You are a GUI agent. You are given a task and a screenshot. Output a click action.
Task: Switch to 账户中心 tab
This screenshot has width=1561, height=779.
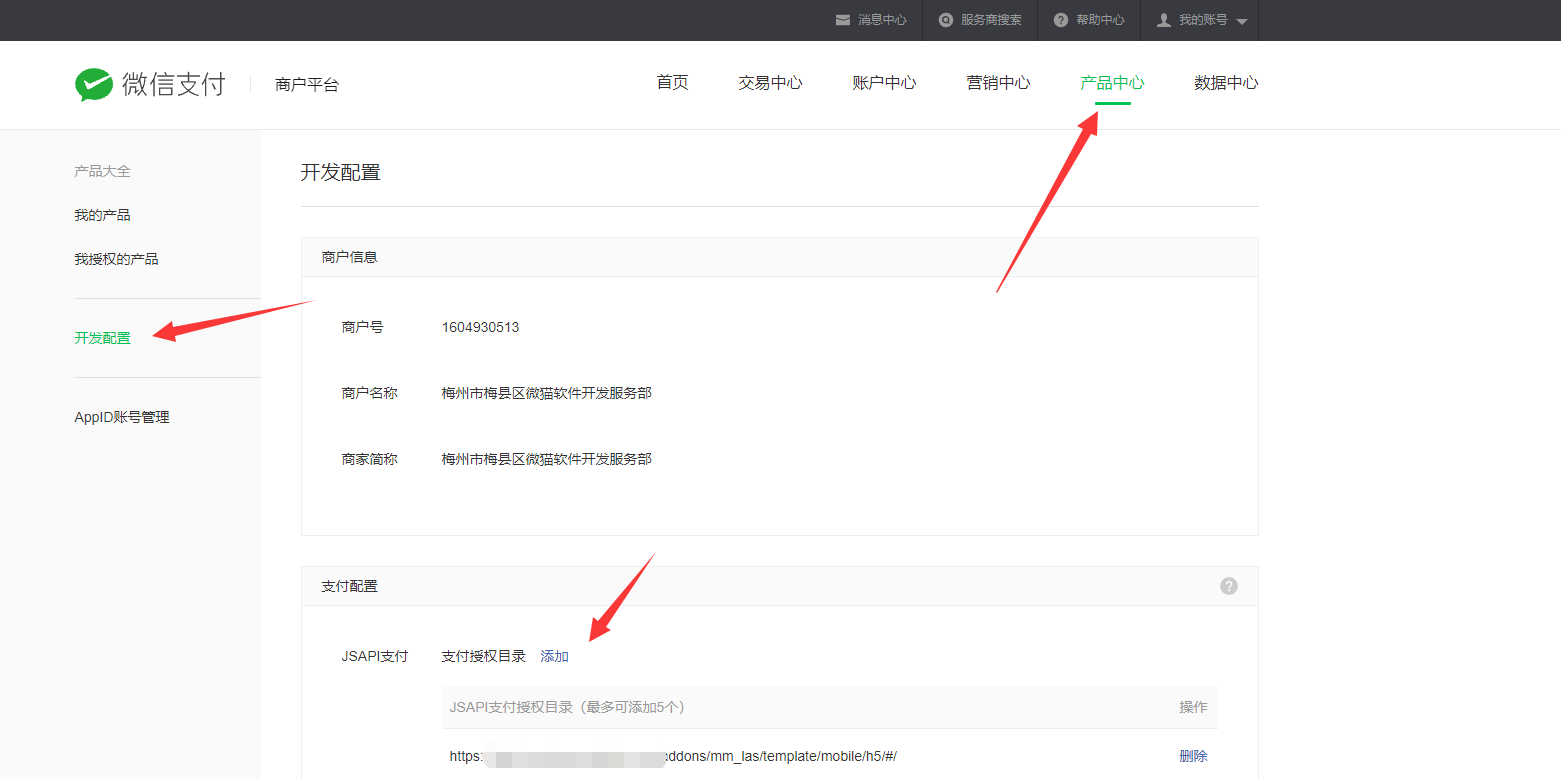pos(884,83)
